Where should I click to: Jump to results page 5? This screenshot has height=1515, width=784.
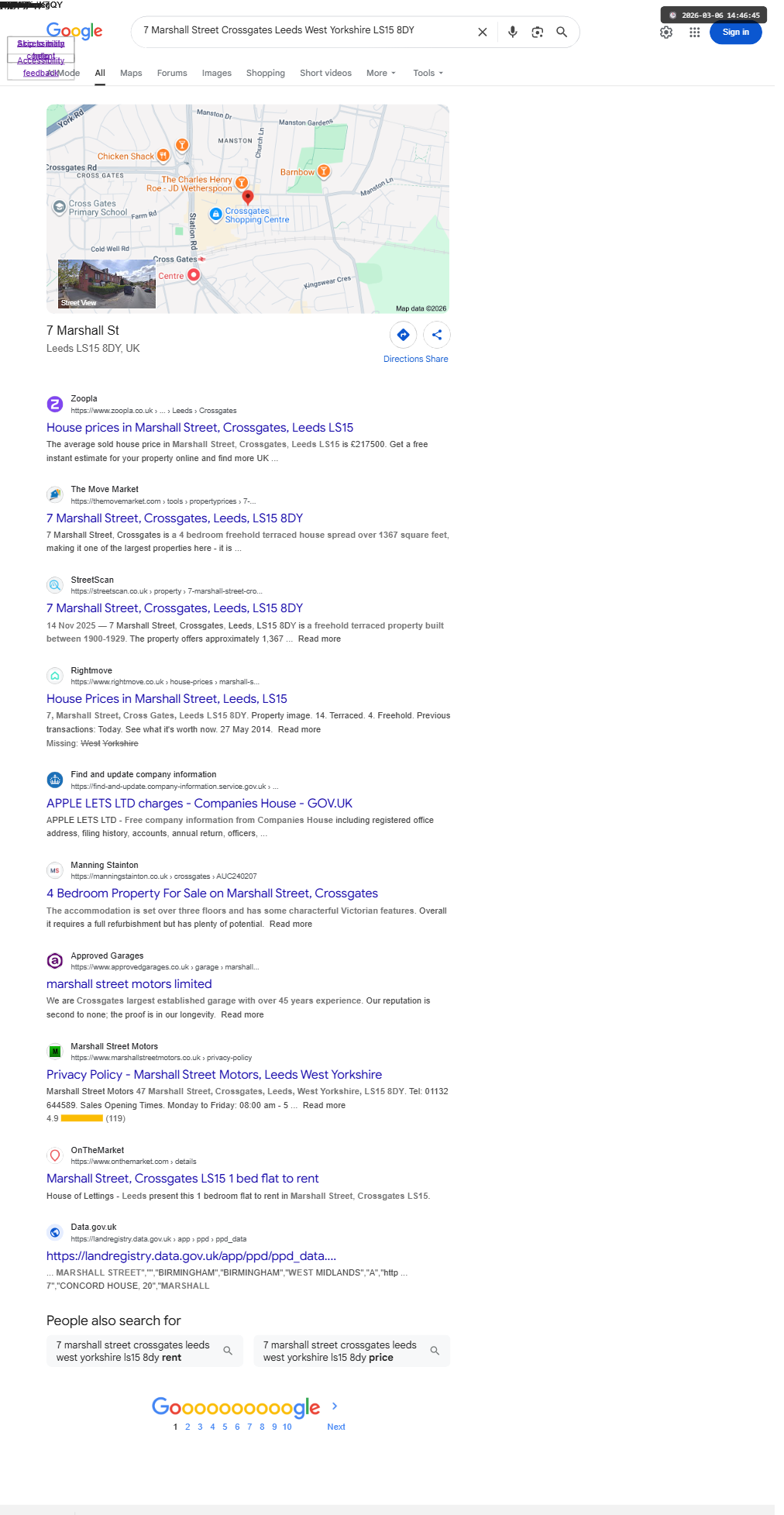[x=225, y=1427]
